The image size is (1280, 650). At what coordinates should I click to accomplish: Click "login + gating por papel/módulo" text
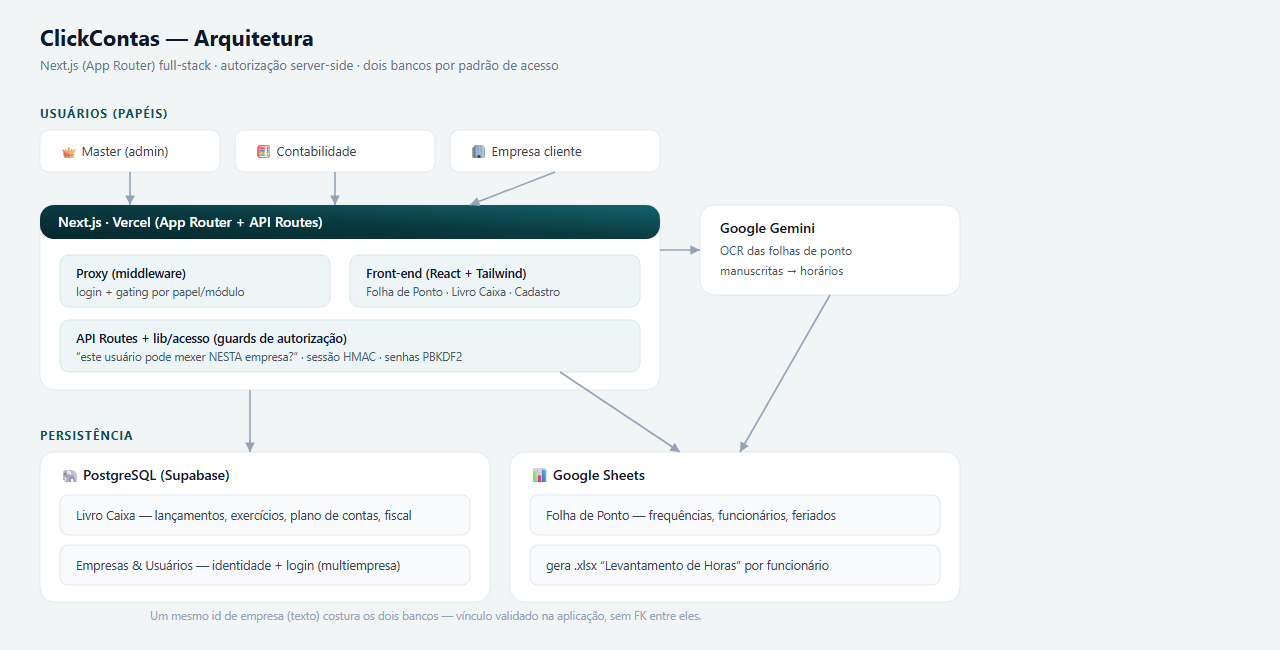click(160, 292)
